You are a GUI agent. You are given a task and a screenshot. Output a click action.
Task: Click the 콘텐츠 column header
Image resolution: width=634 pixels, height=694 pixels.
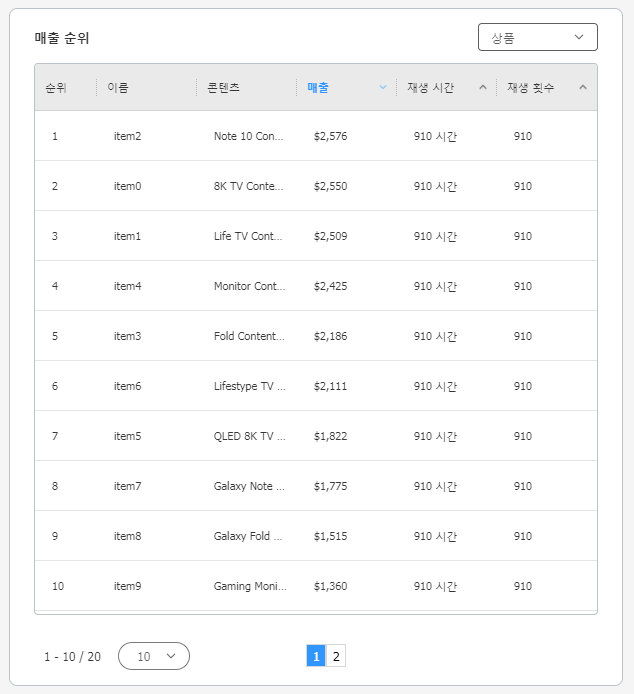(223, 88)
